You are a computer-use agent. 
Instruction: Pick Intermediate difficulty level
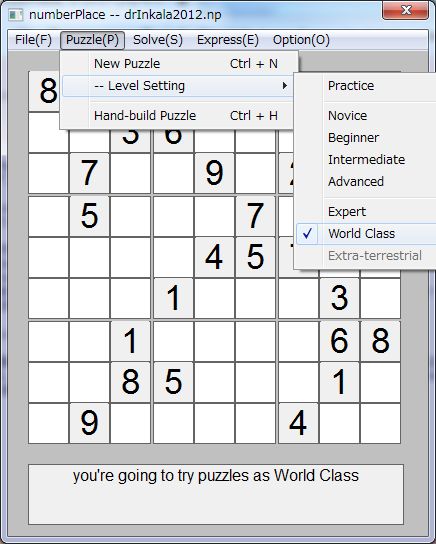click(x=366, y=160)
